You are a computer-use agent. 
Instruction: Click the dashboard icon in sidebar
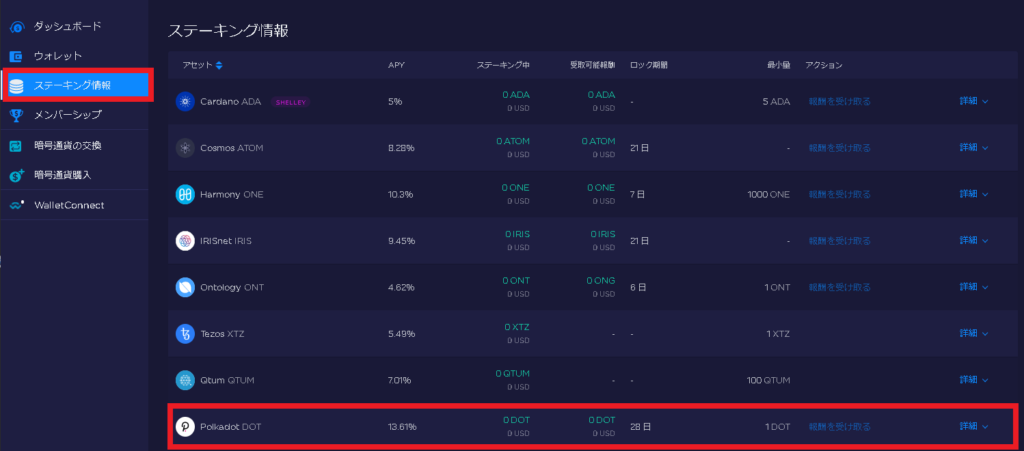click(18, 27)
